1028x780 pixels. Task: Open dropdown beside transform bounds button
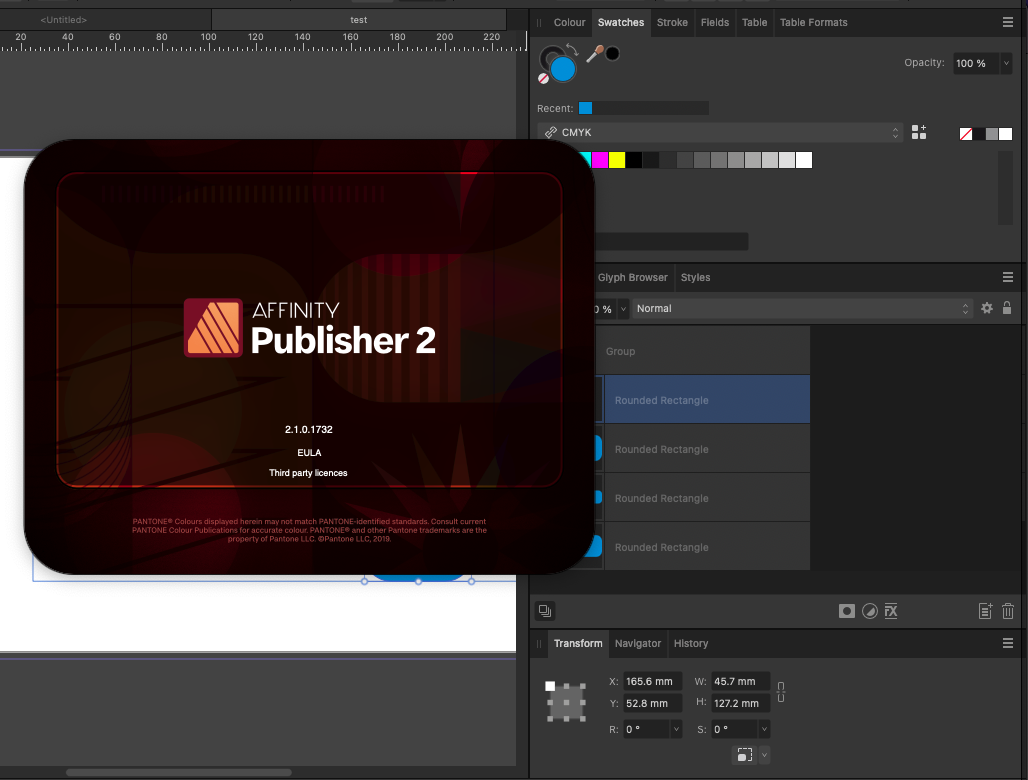pyautogui.click(x=764, y=755)
